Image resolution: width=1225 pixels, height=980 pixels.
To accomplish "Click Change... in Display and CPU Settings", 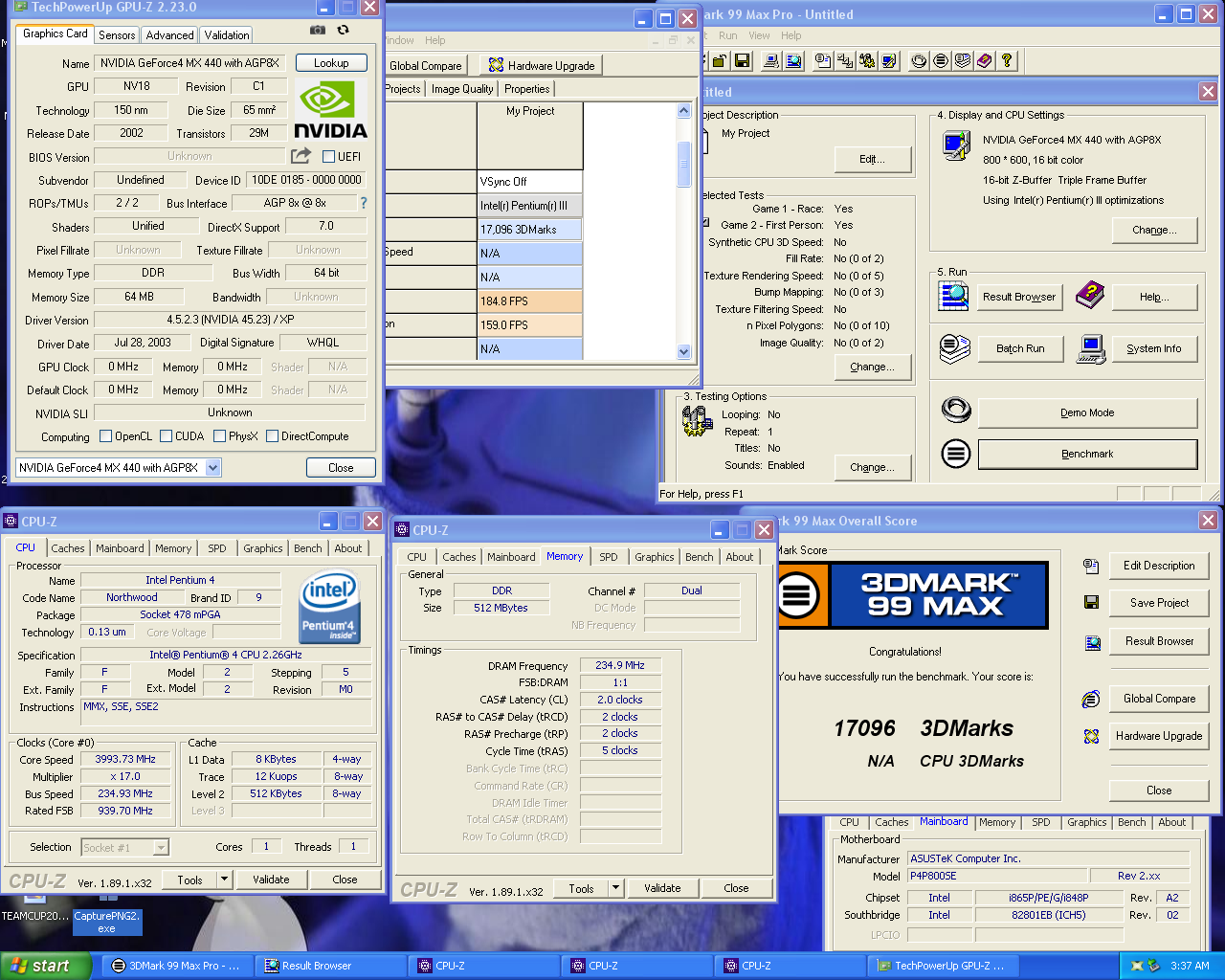I will (1153, 230).
